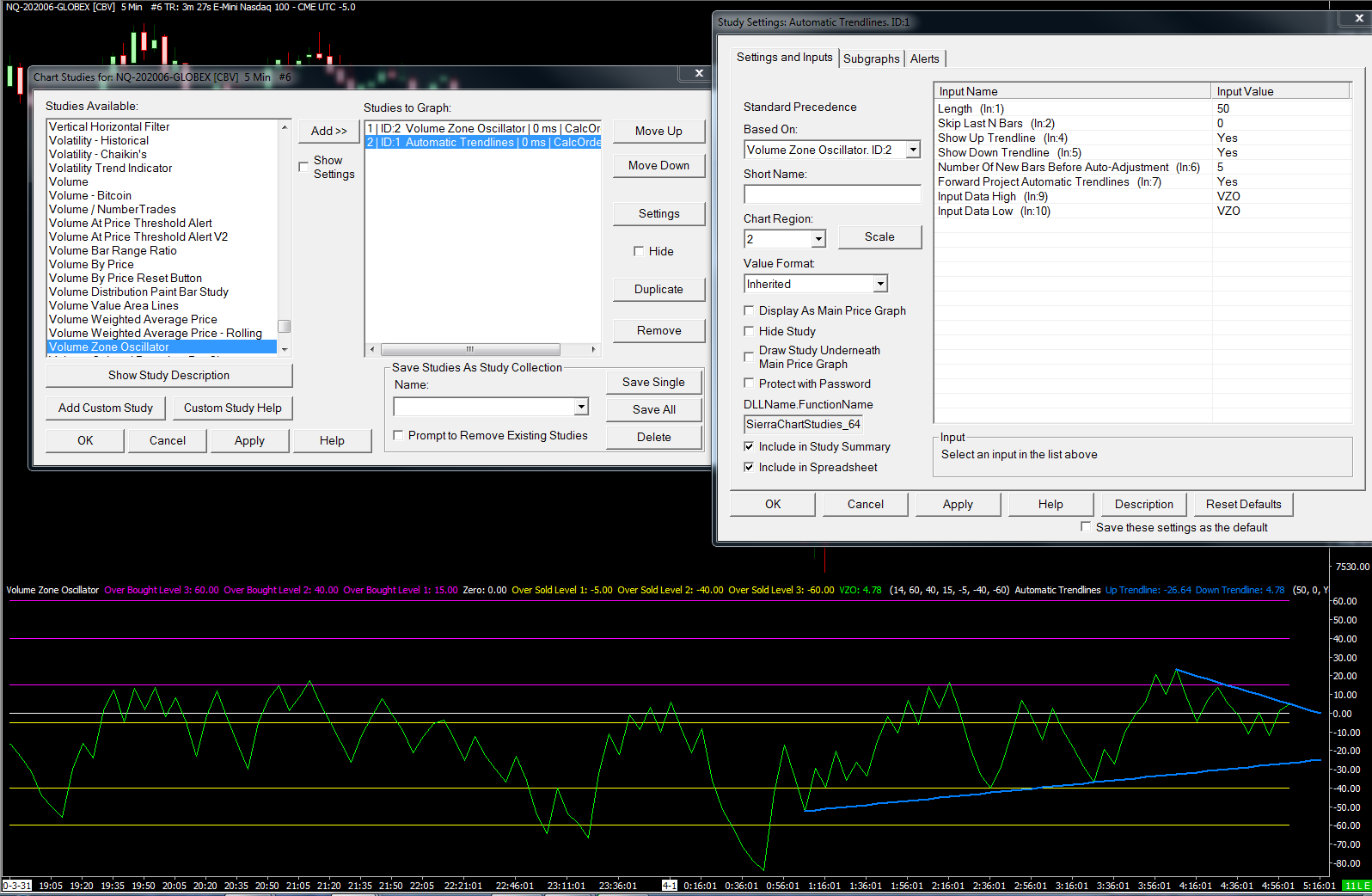Click the Description button
Viewport: 1372px width, 896px height.
(x=1144, y=504)
